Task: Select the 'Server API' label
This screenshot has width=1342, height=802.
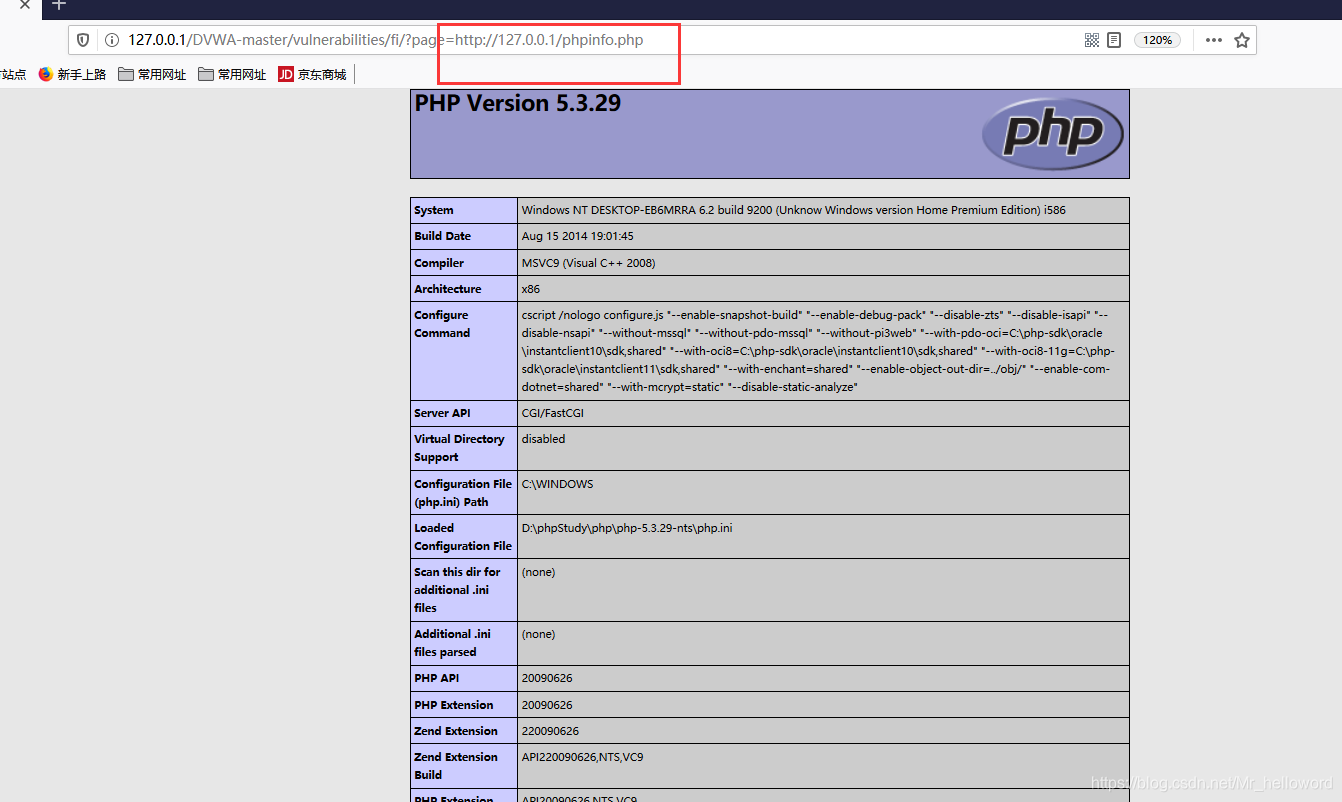Action: (441, 413)
